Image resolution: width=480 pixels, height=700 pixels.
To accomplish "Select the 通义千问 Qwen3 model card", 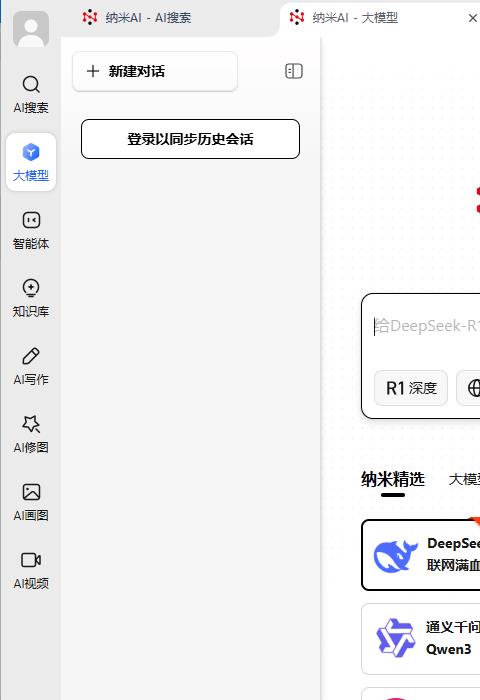I will (421, 639).
